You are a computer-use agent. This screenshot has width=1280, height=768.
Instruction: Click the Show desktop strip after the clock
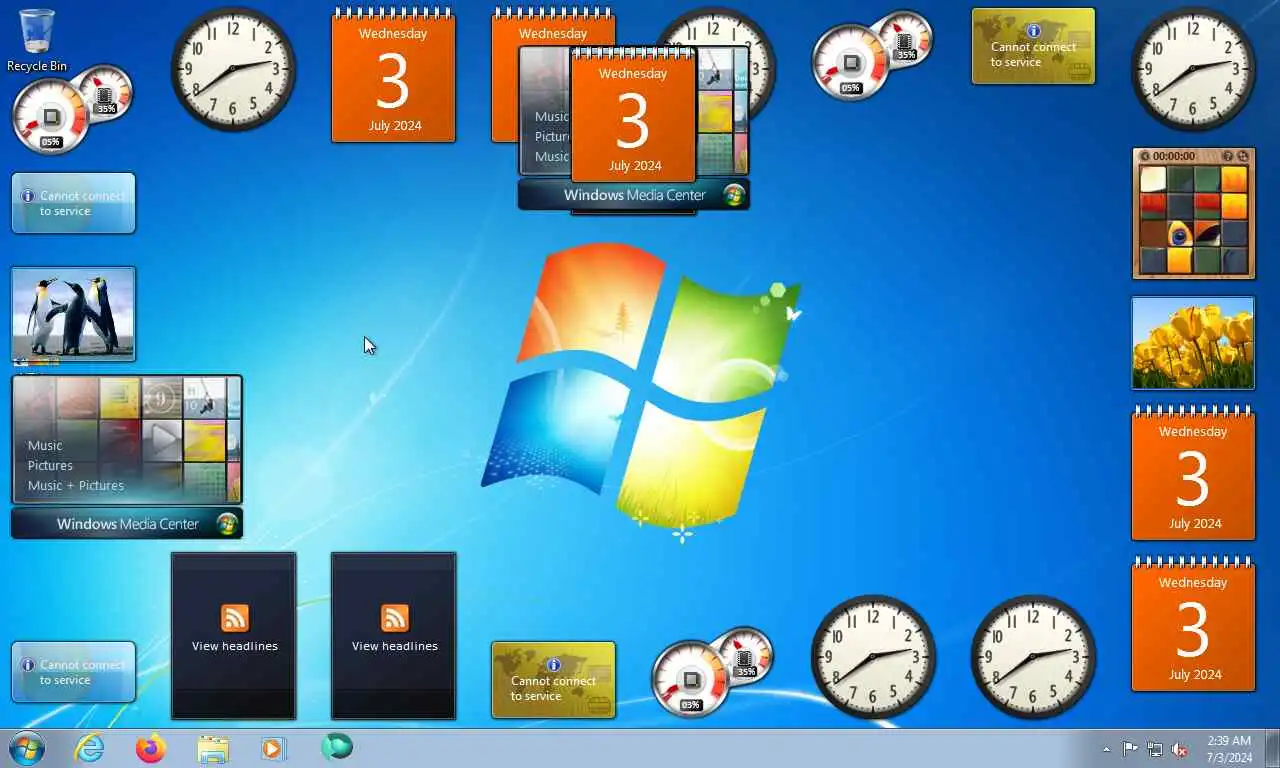1272,749
